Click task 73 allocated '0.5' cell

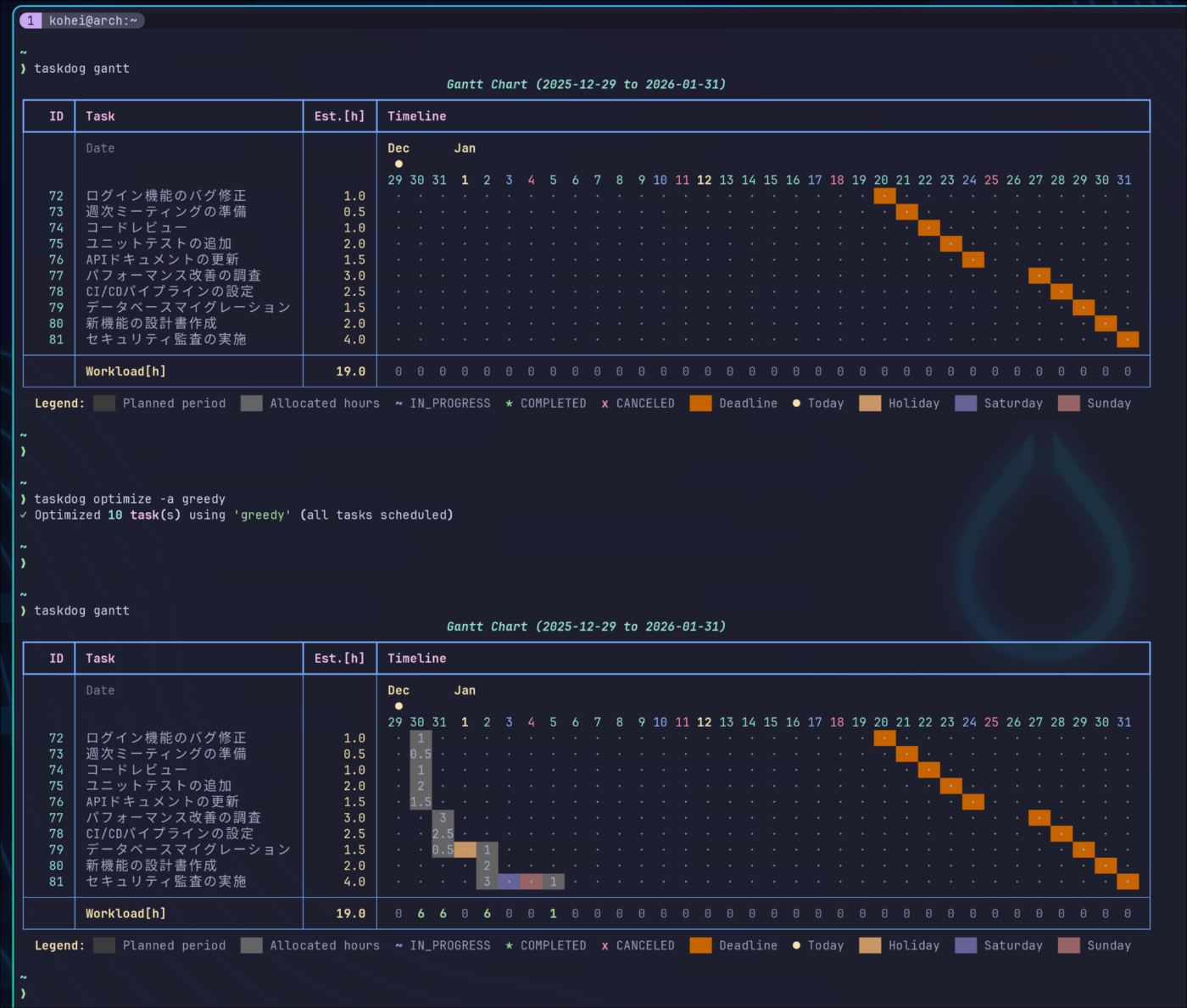[421, 755]
